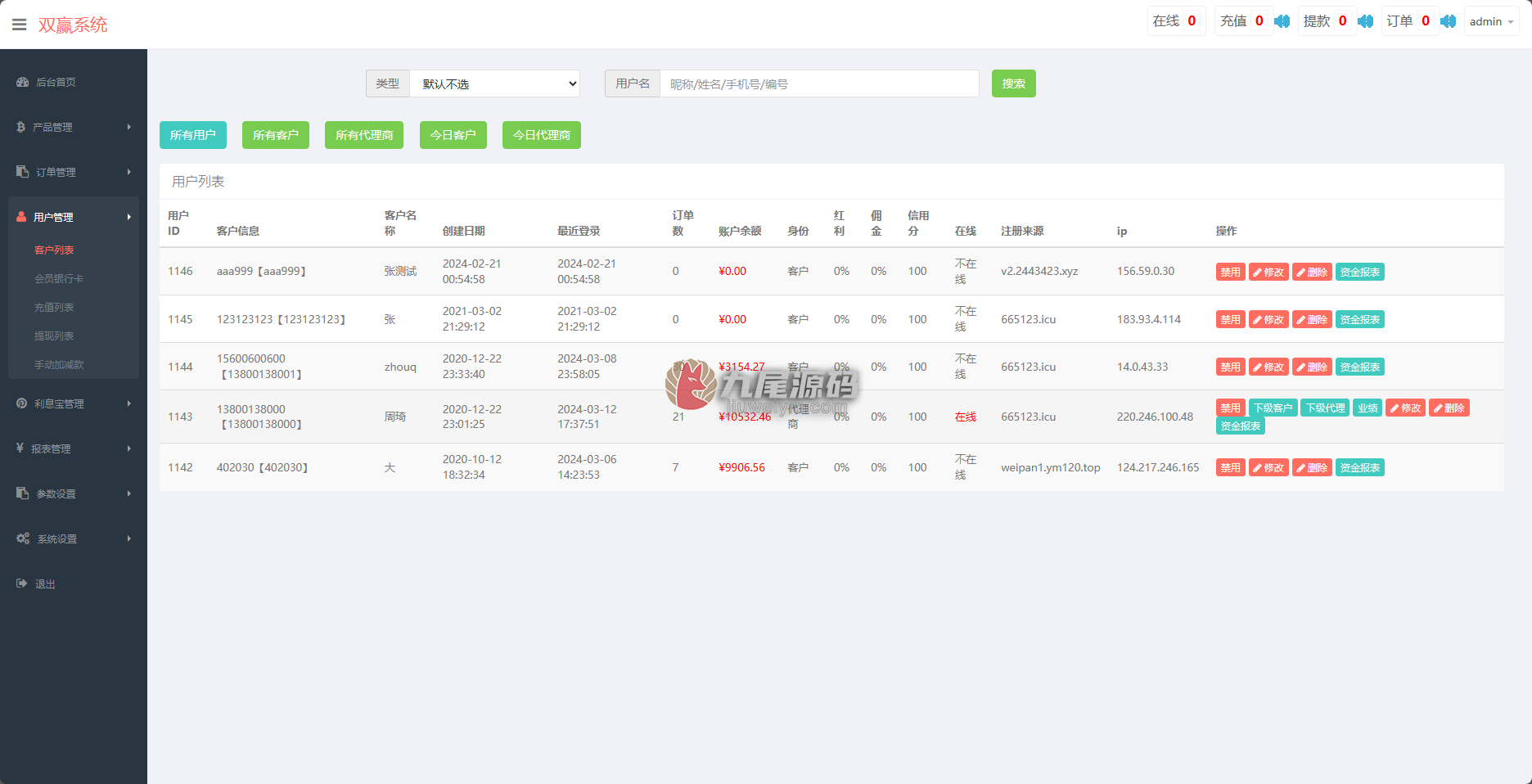Open 充值列表 submenu item
1532x784 pixels.
(x=54, y=307)
